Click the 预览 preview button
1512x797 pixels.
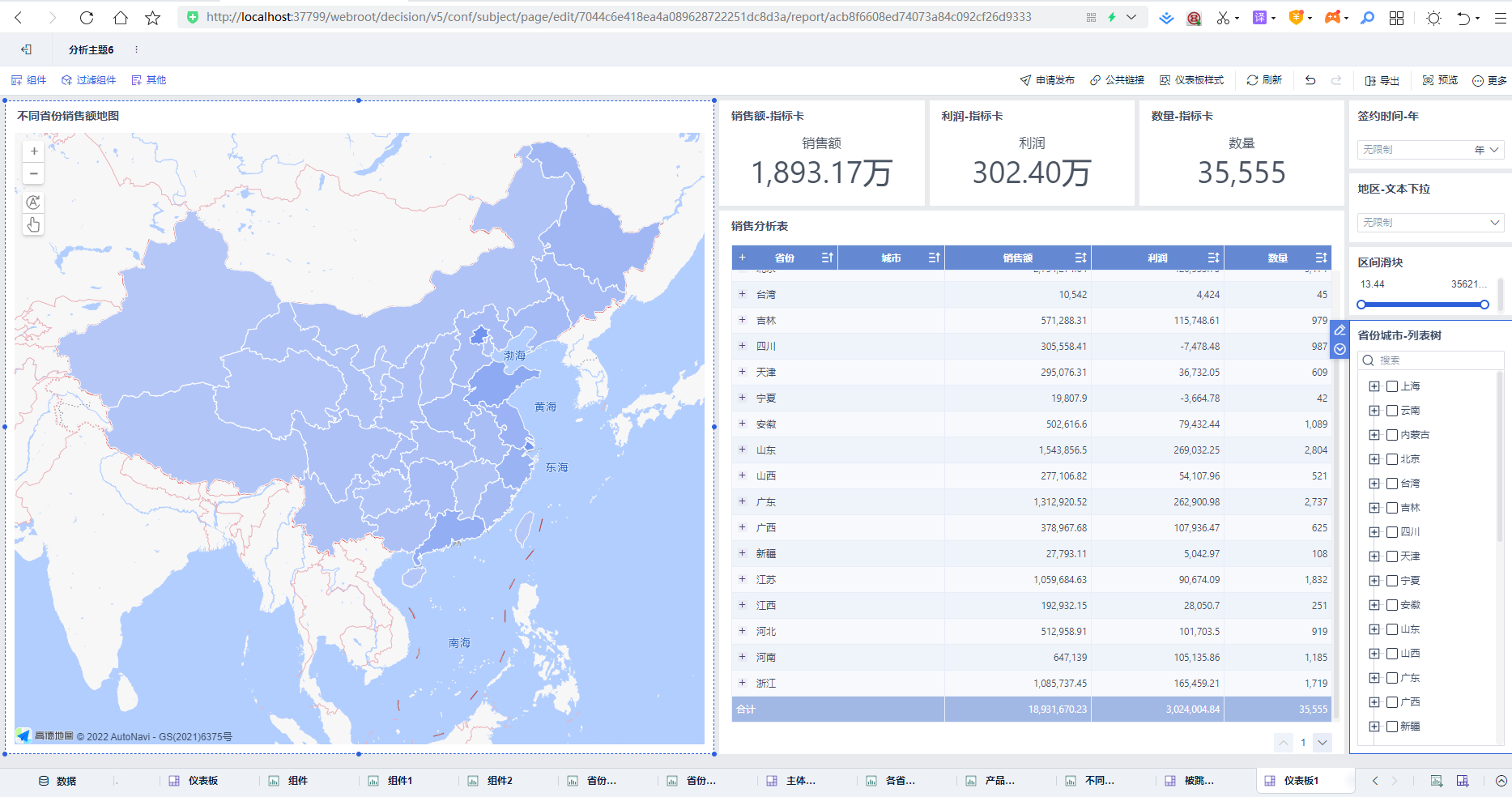[x=1440, y=80]
